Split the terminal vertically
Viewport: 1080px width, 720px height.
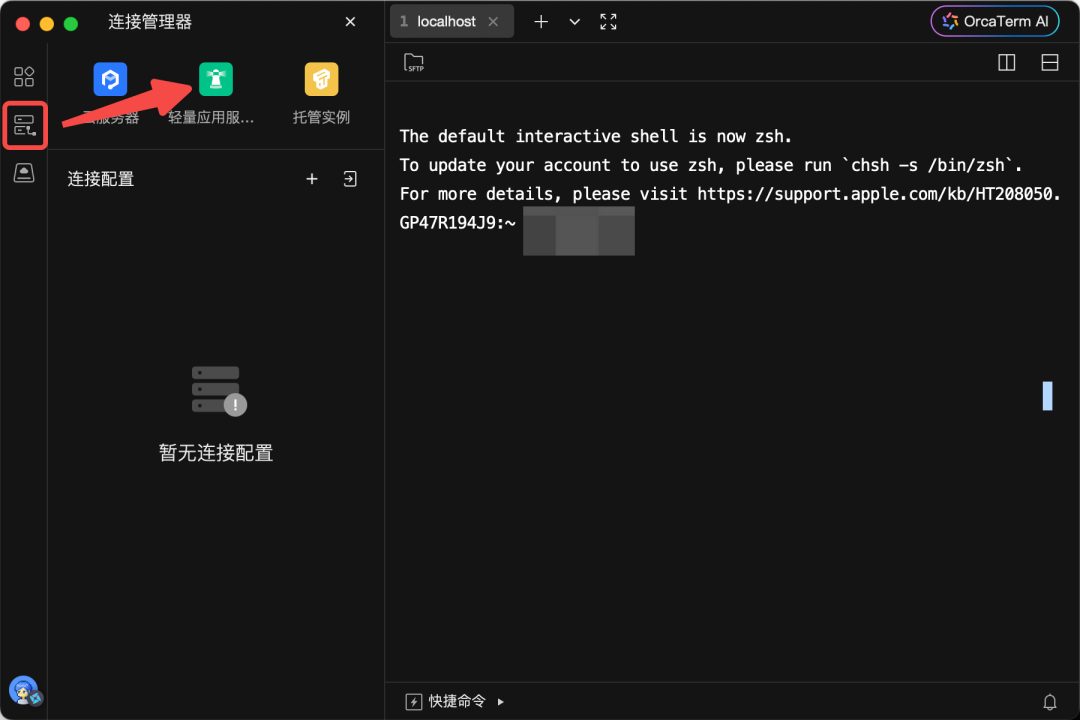[1006, 62]
